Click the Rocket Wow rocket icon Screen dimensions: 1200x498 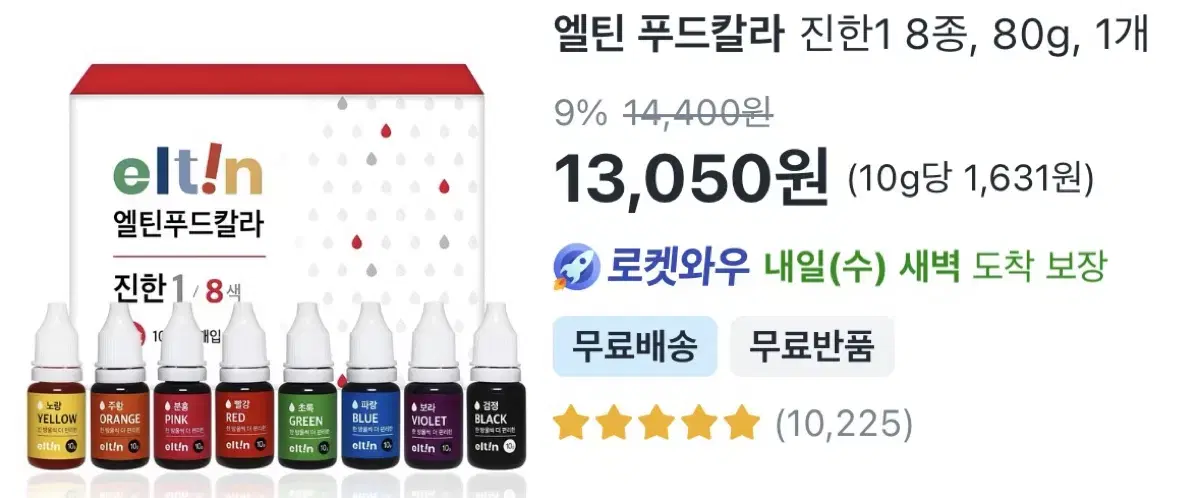click(574, 266)
